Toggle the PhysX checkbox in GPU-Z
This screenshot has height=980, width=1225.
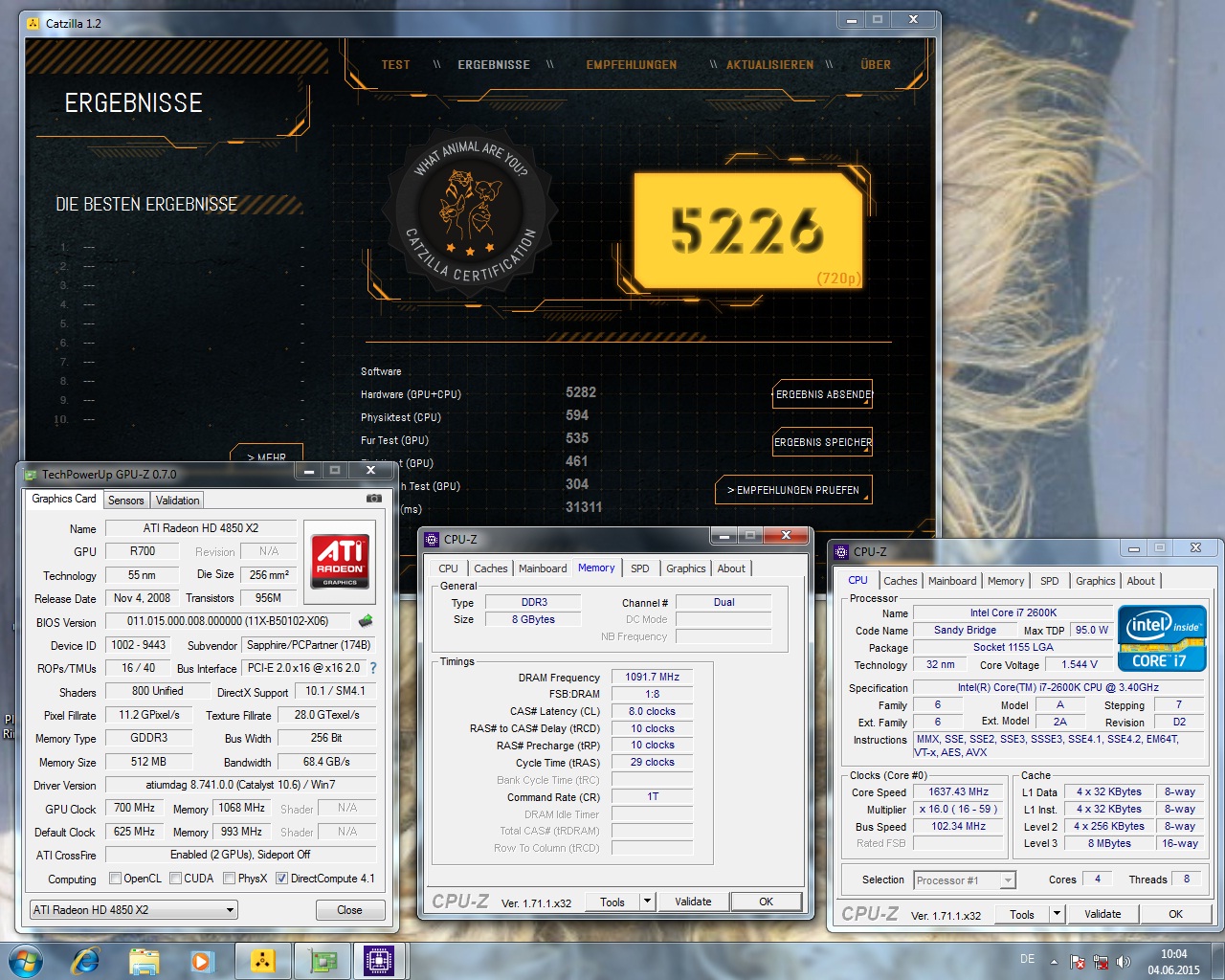[x=229, y=879]
